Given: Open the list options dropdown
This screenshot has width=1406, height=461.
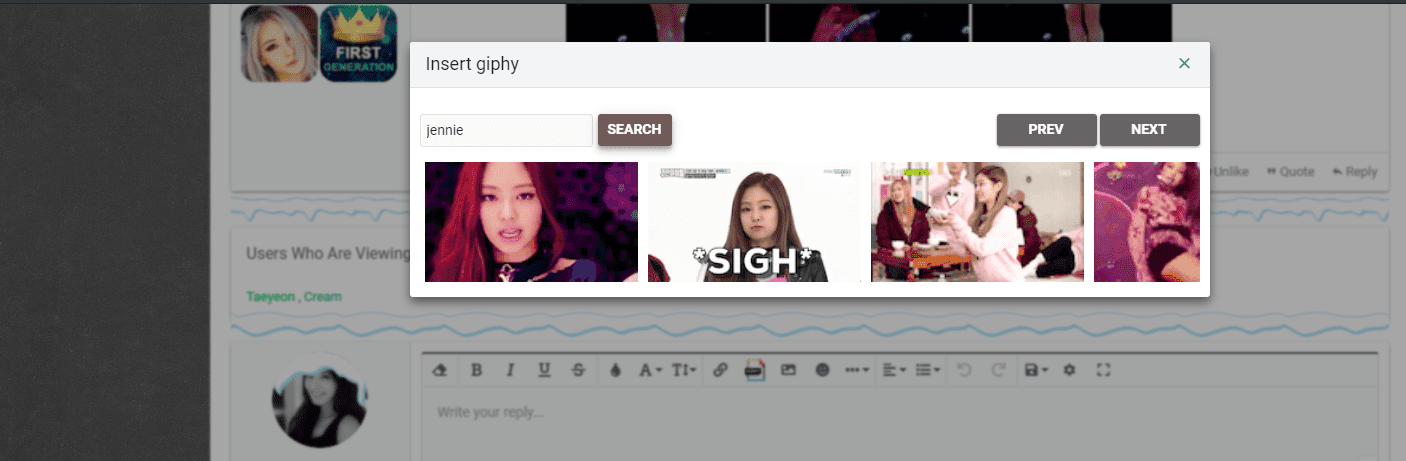Looking at the screenshot, I should 929,370.
